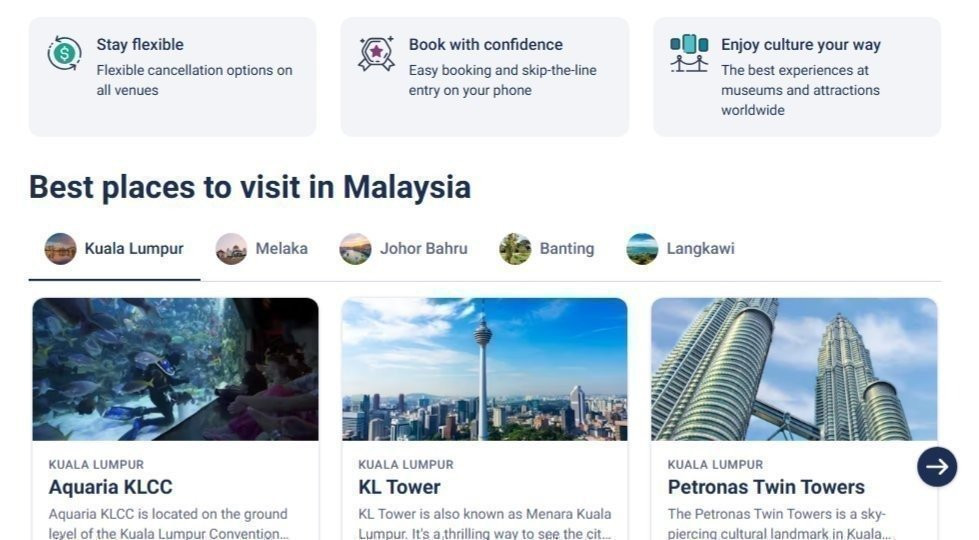Screen dimensions: 979x540
Task: Open the Aquaria KLCC title link
Action: point(111,487)
